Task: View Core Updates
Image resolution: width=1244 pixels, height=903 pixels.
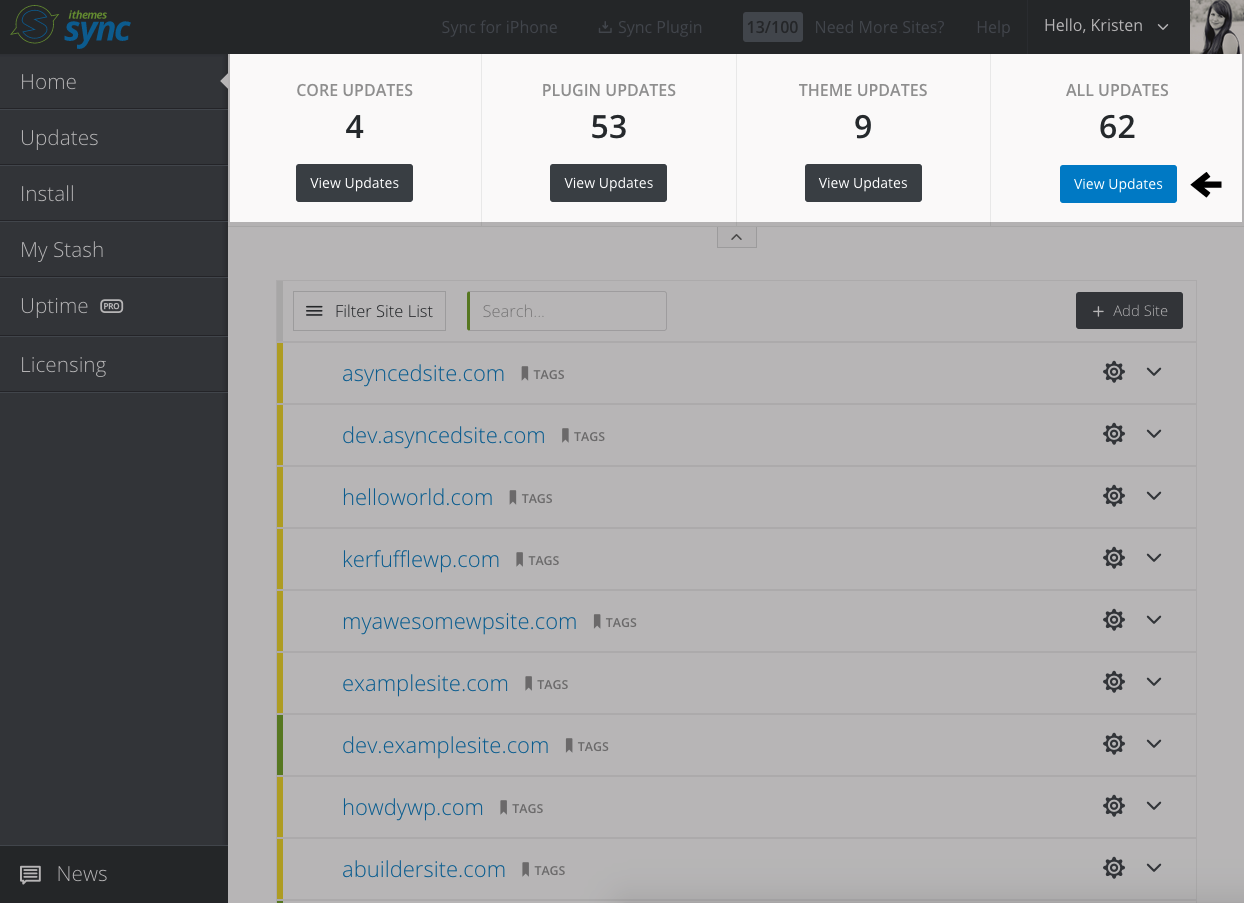Action: [x=354, y=183]
